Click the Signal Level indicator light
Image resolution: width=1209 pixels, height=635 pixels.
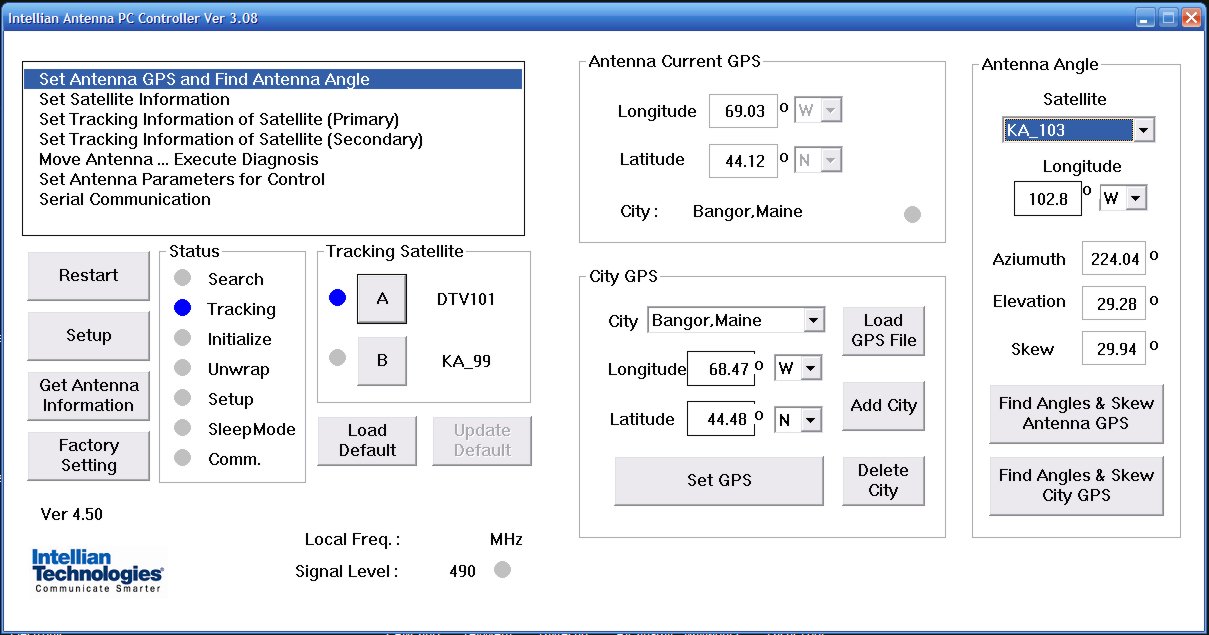[502, 570]
